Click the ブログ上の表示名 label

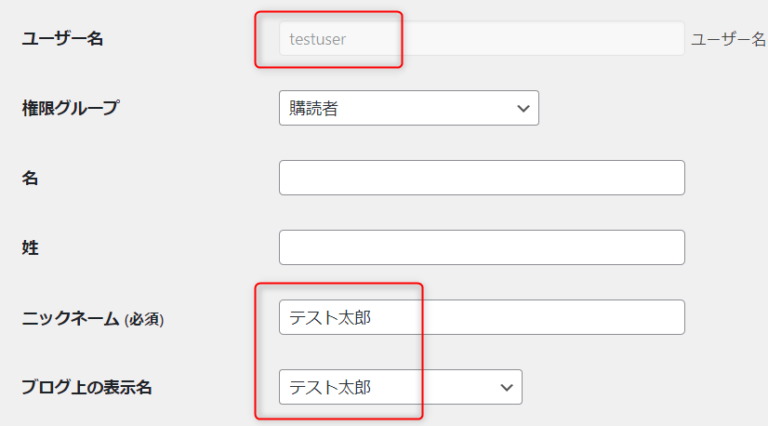(87, 387)
